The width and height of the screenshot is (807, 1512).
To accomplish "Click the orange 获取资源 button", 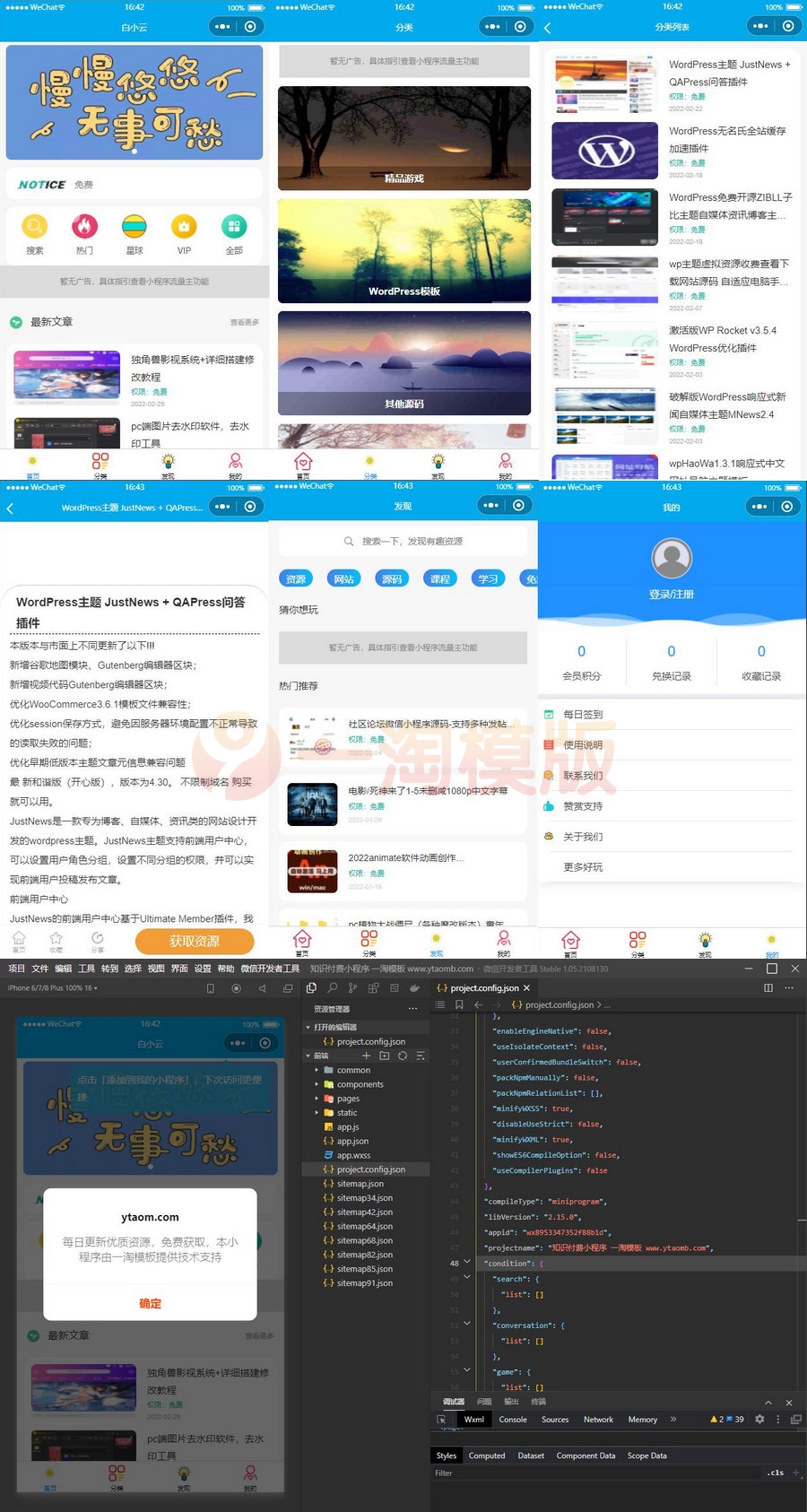I will (195, 941).
